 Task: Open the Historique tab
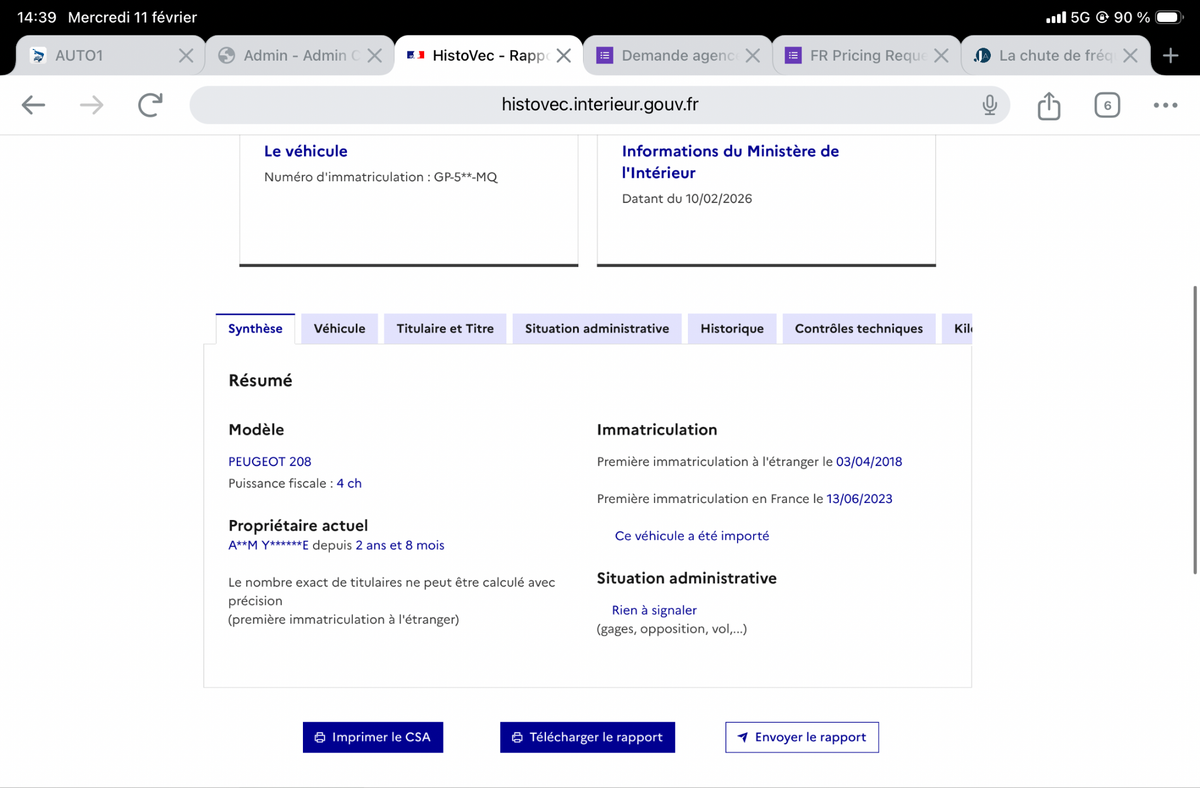click(732, 329)
